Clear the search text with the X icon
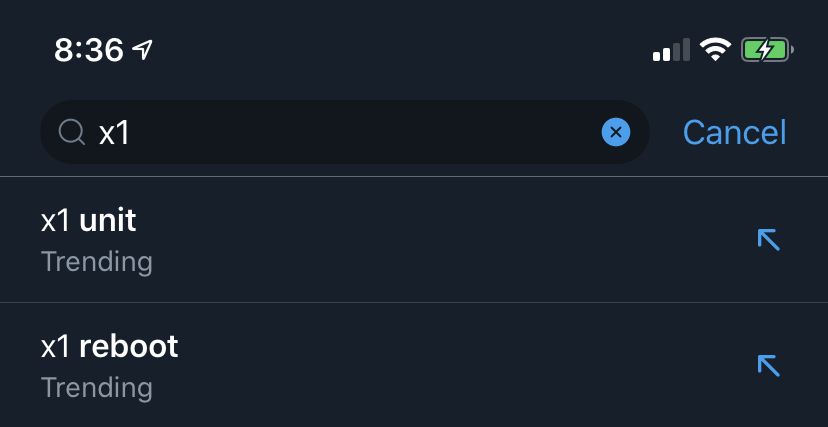Image resolution: width=828 pixels, height=427 pixels. [x=616, y=132]
